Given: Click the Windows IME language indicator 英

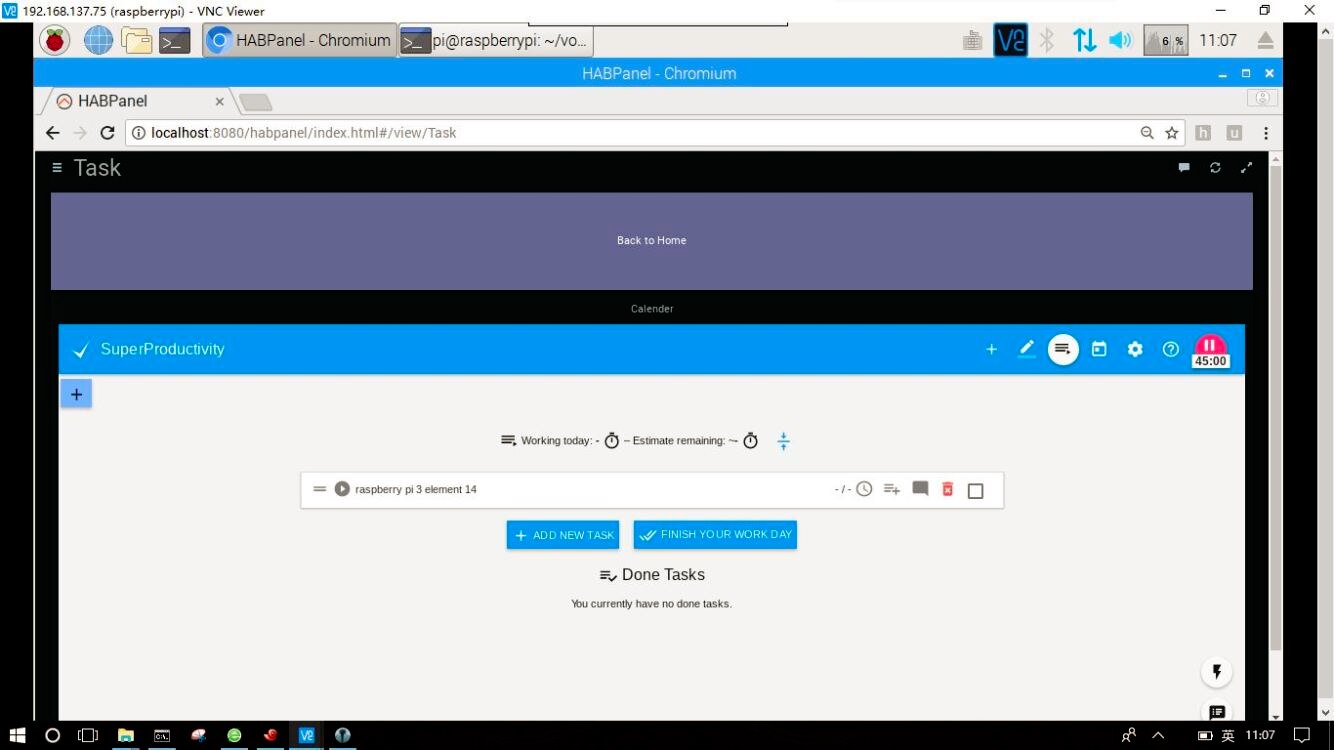Looking at the screenshot, I should [x=1228, y=736].
